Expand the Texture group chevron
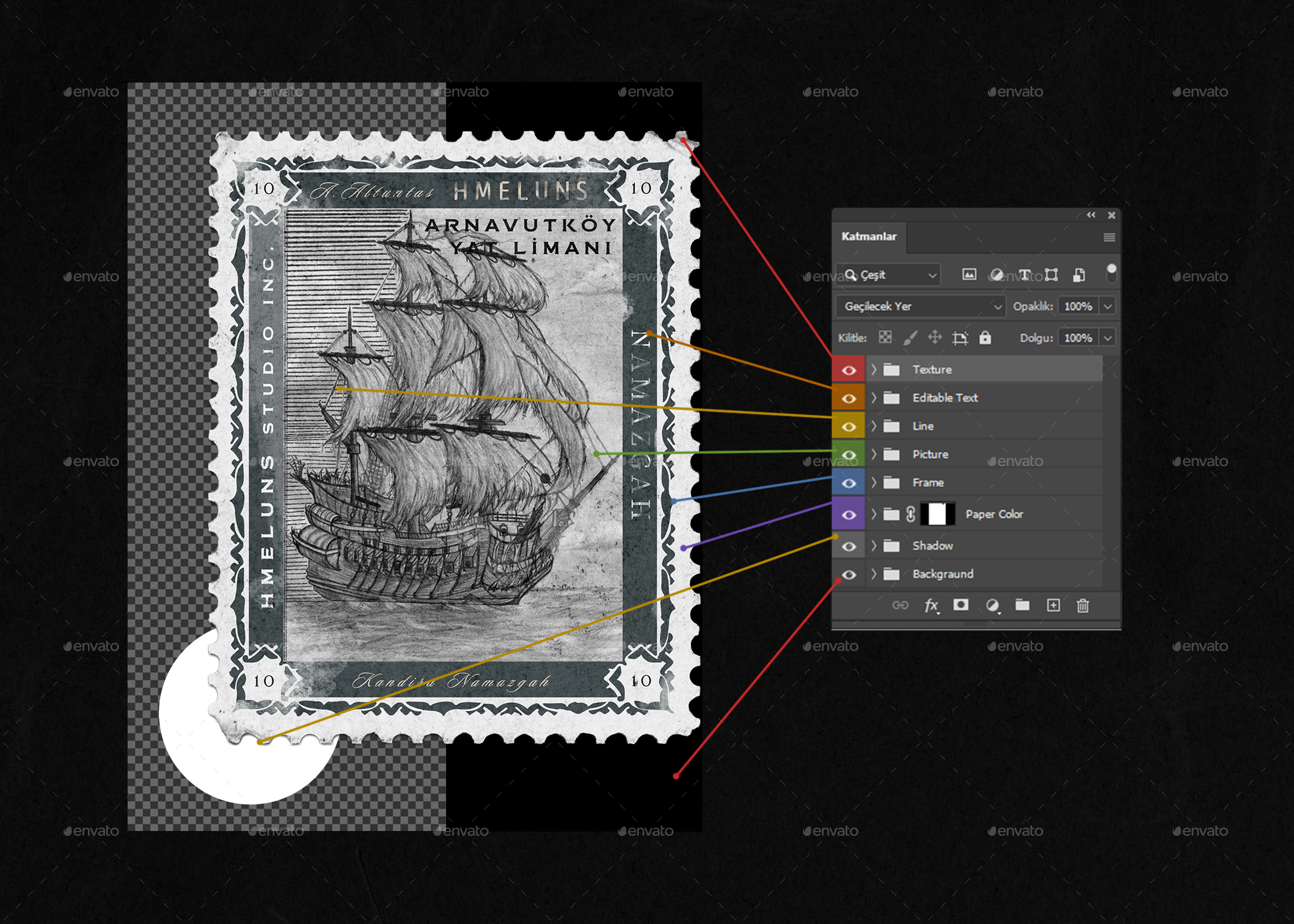Image resolution: width=1294 pixels, height=924 pixels. coord(874,369)
